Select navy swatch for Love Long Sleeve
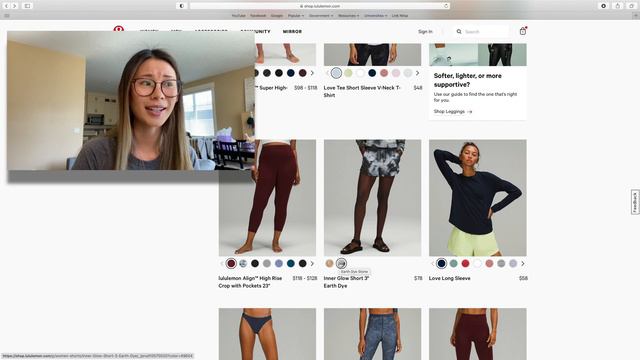 (x=441, y=264)
